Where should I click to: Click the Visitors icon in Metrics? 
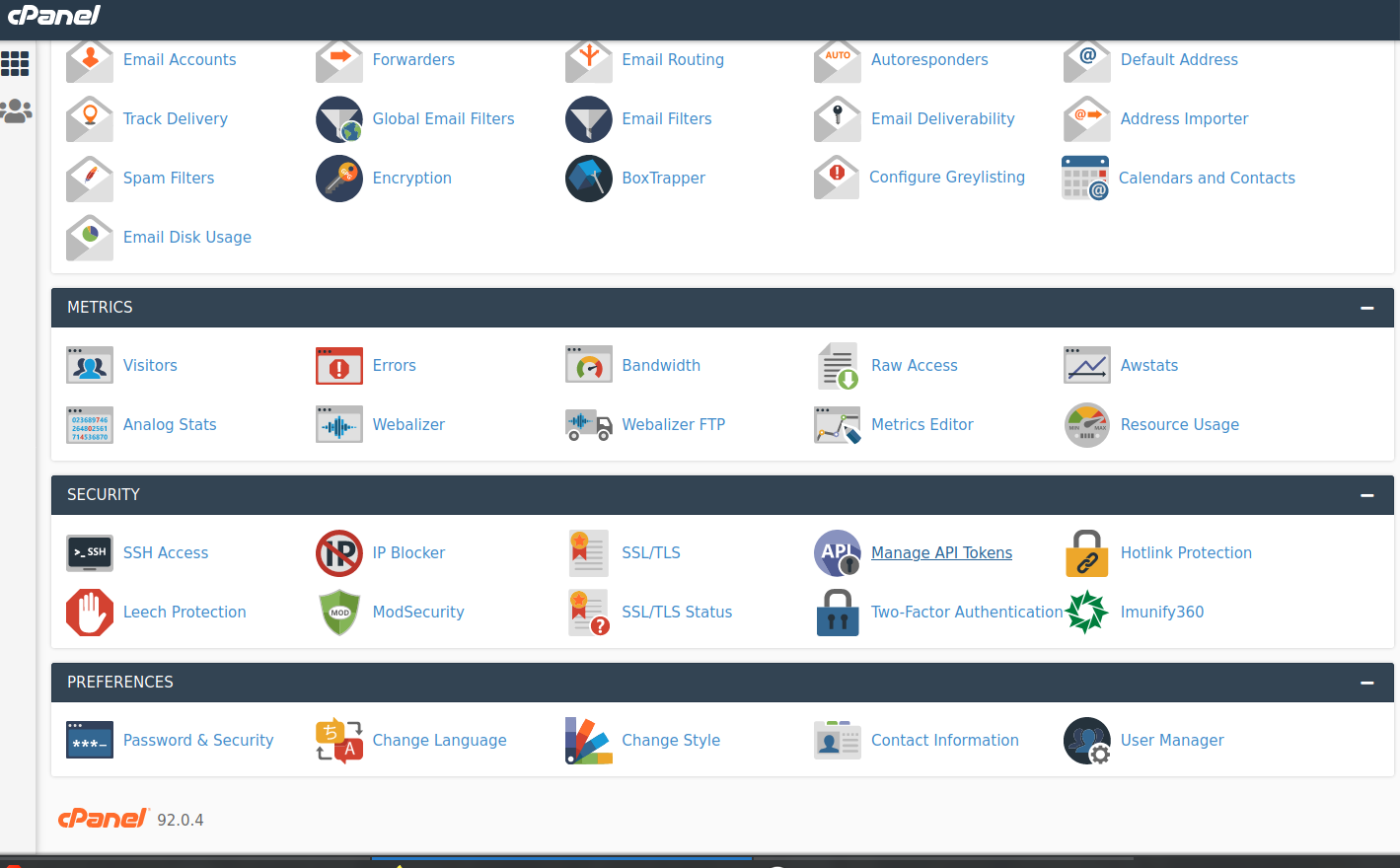90,365
